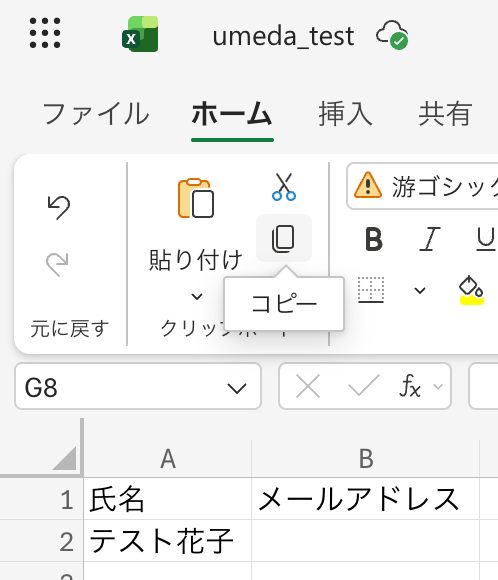Click the Excel logo icon
The height and width of the screenshot is (580, 498).
140,34
